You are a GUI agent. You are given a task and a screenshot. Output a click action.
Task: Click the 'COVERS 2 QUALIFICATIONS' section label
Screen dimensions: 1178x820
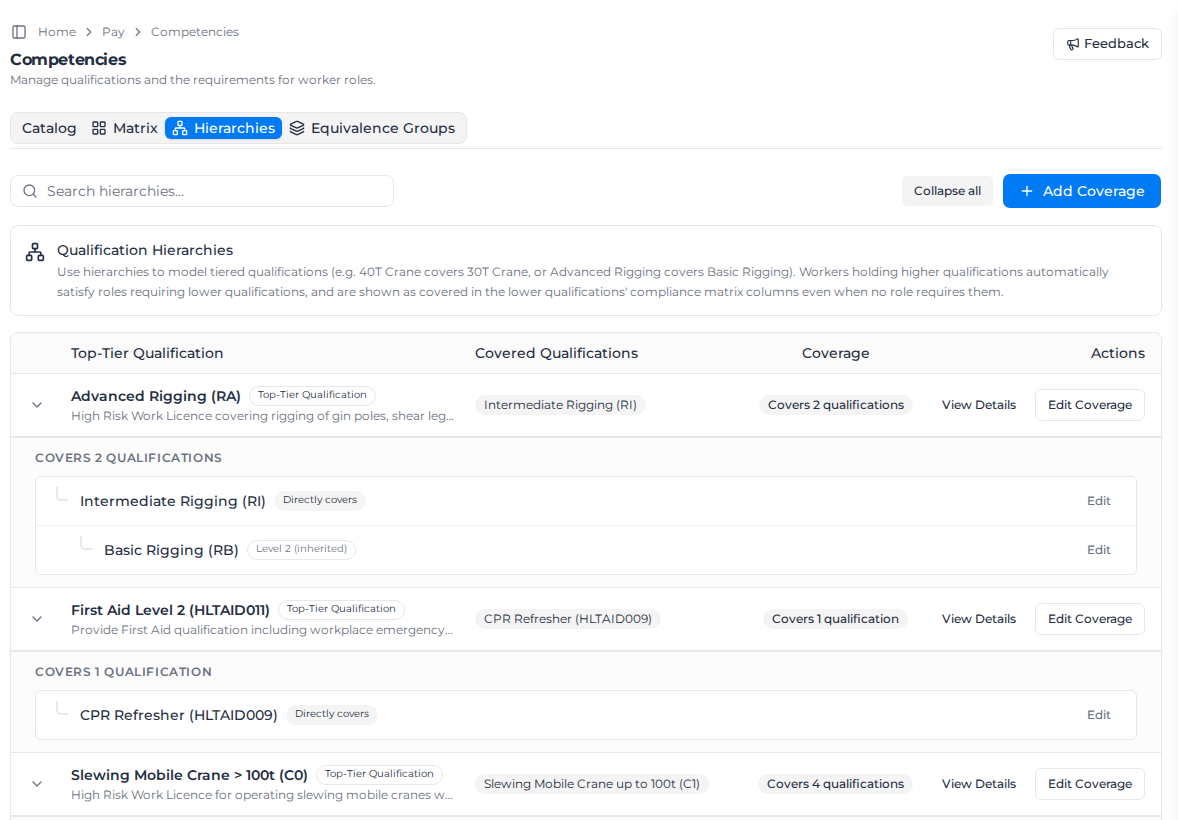(x=128, y=458)
